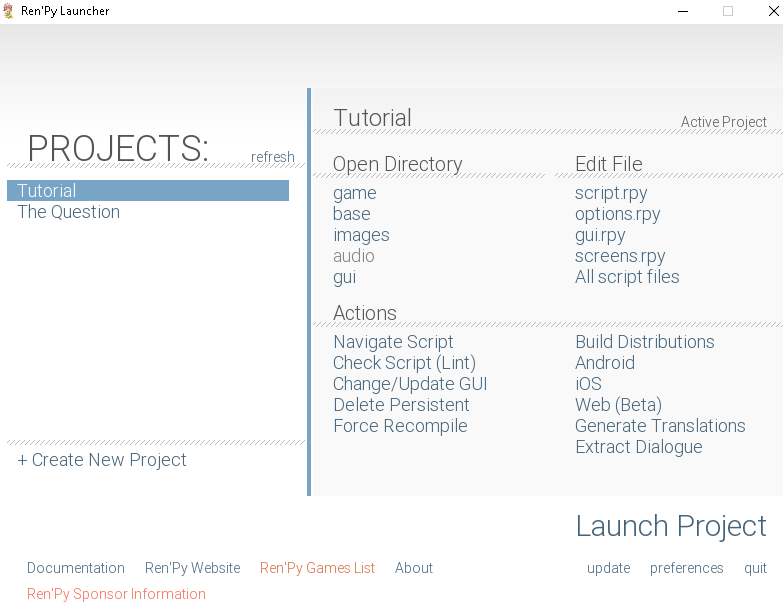Image resolution: width=783 pixels, height=615 pixels.
Task: Open iOS build options
Action: click(588, 384)
